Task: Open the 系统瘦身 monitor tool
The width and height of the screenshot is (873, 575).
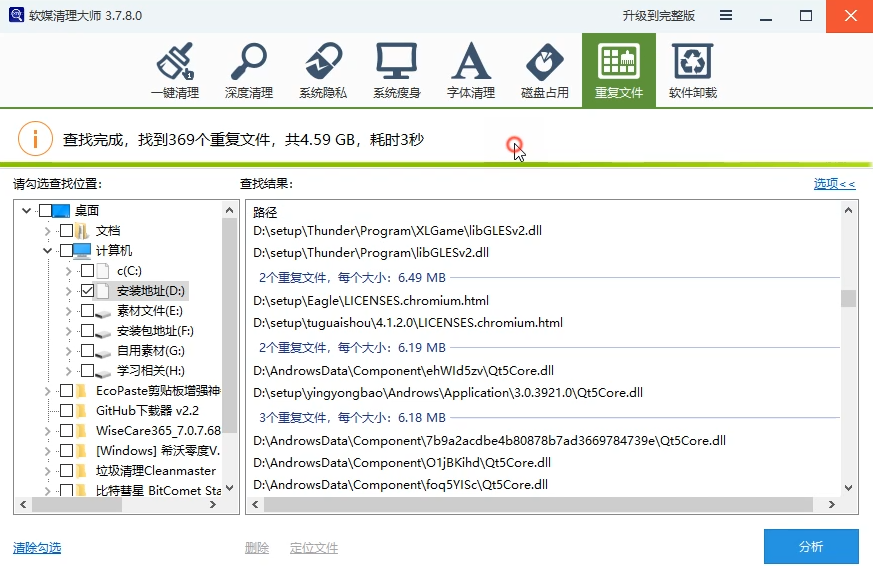Action: [397, 70]
